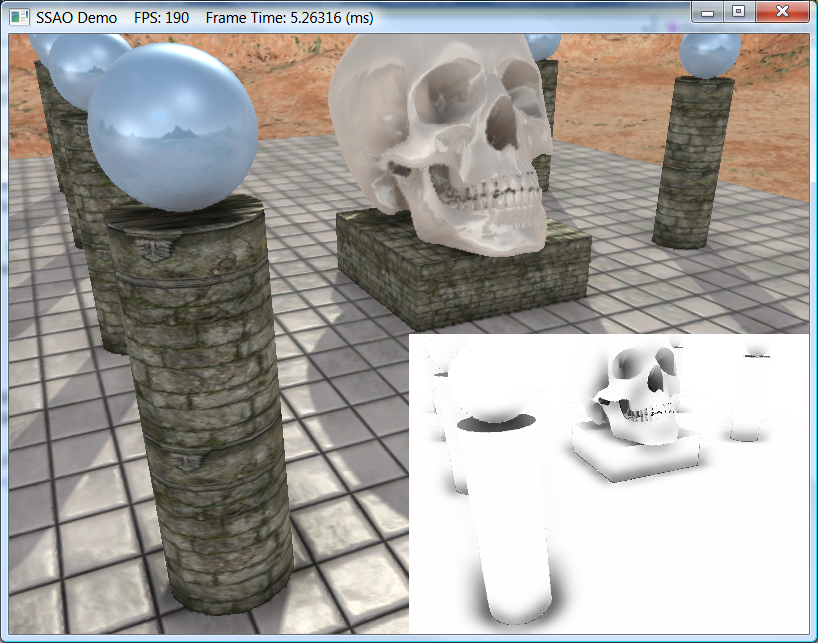The image size is (818, 643).
Task: Minimize the SSAO Demo window
Action: 709,12
